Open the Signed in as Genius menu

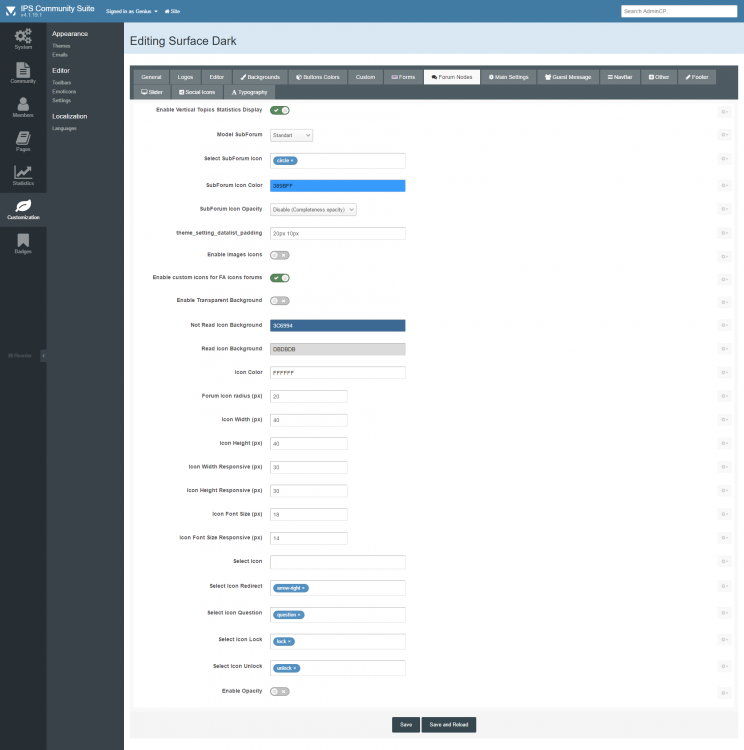[x=132, y=11]
